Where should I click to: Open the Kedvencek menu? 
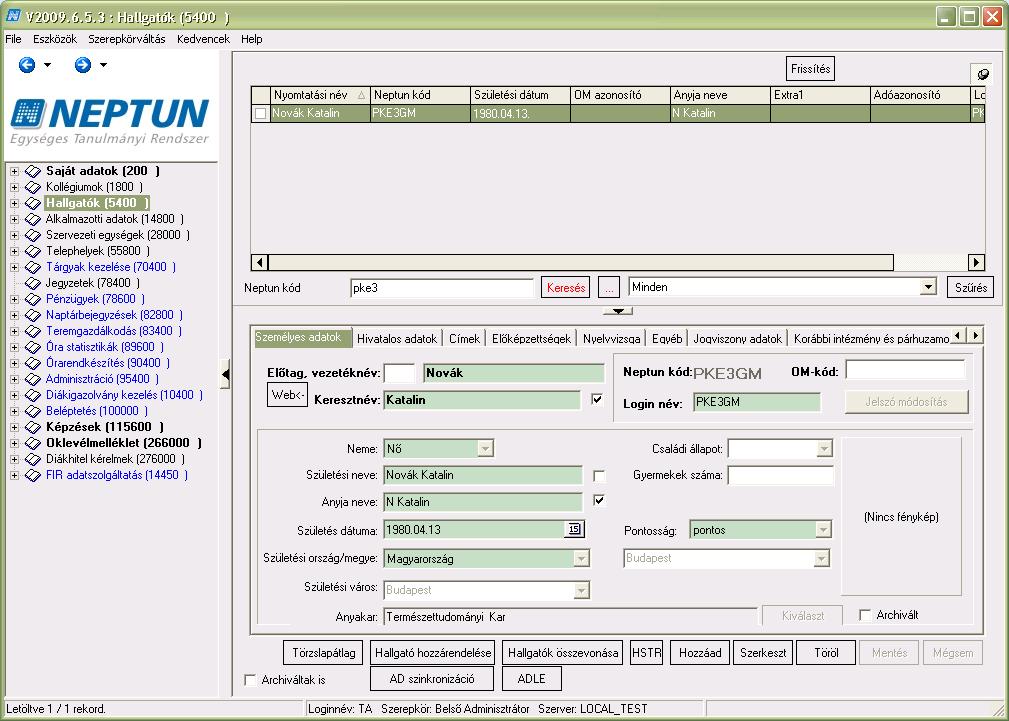203,39
